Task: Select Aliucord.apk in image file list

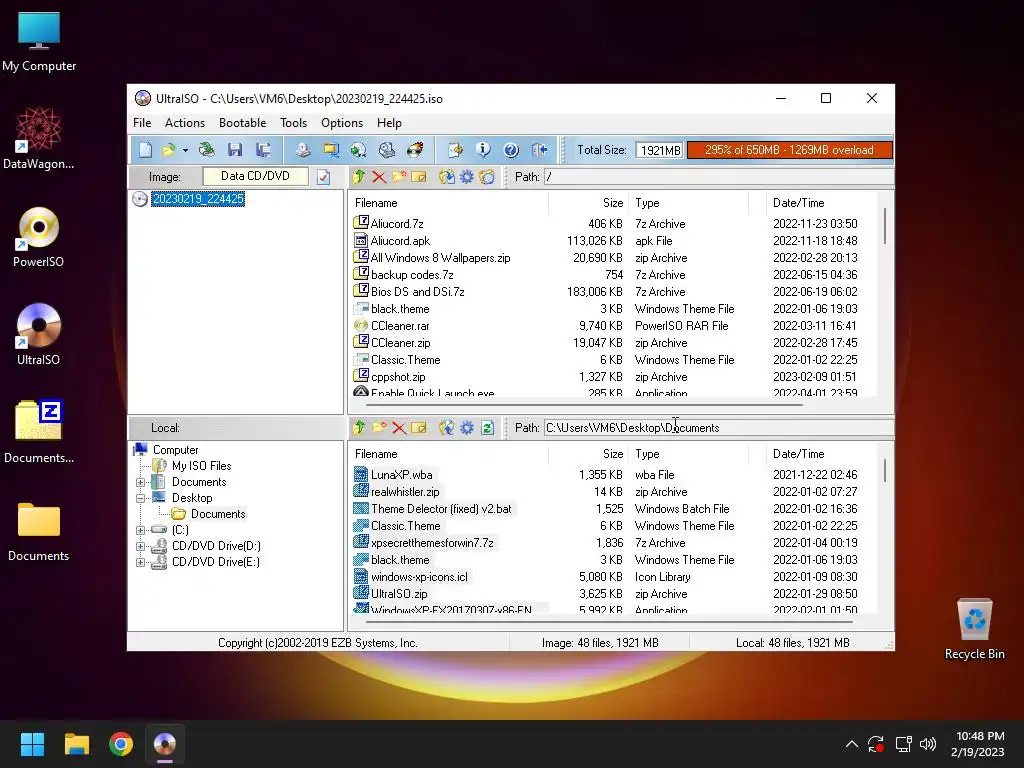Action: click(x=400, y=241)
